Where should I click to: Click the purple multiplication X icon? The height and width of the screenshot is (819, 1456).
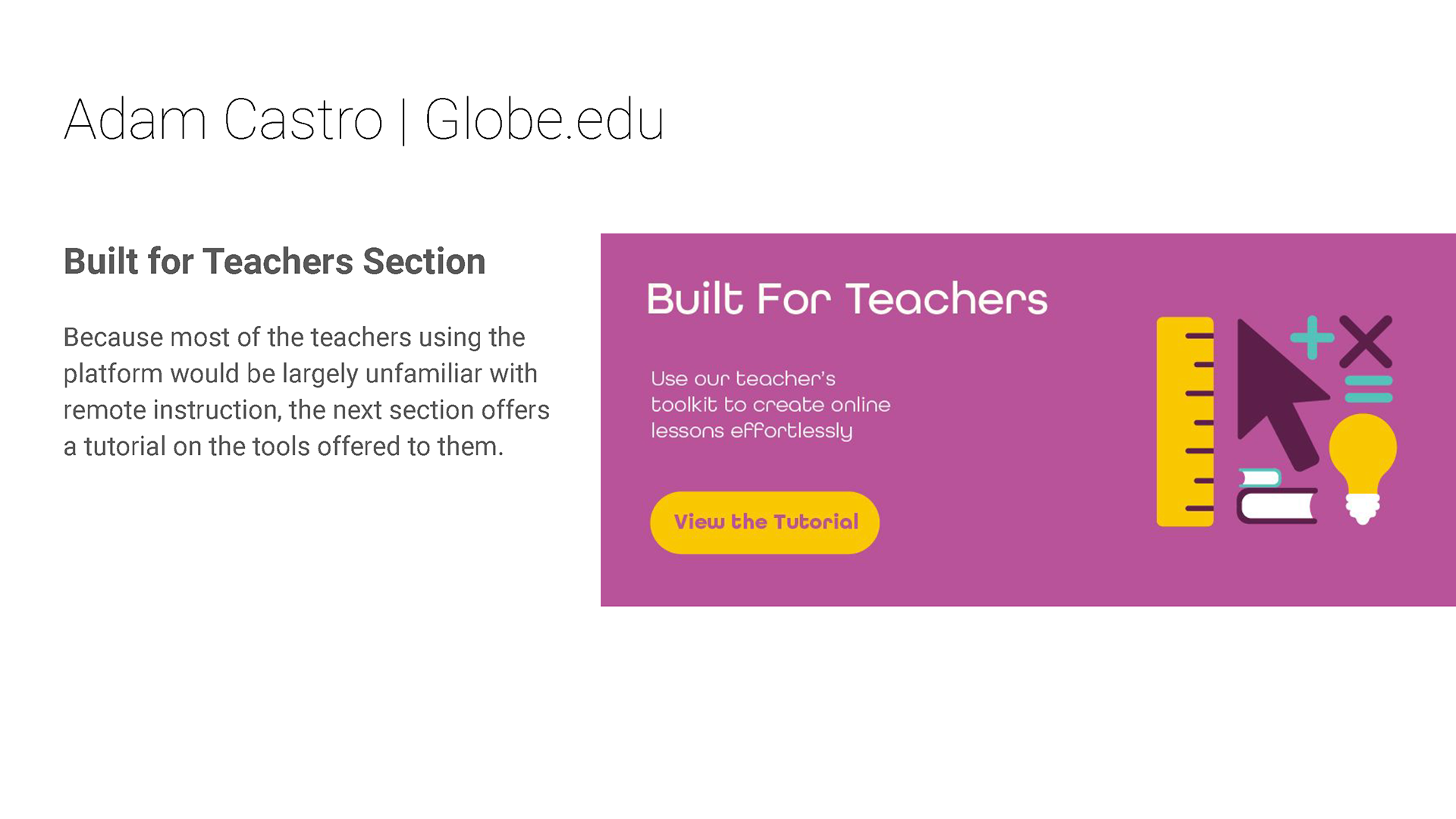pyautogui.click(x=1366, y=341)
